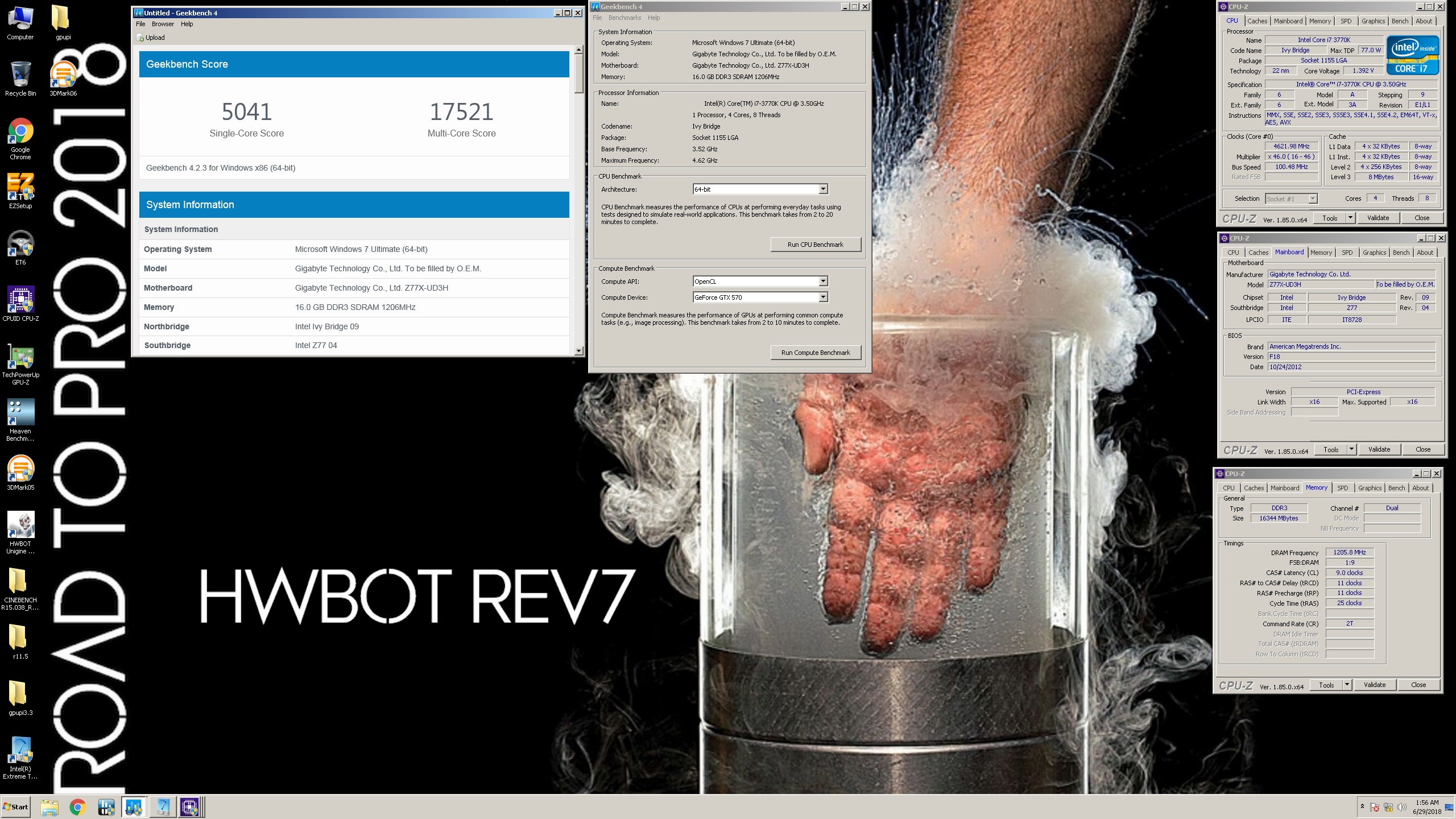The width and height of the screenshot is (1456, 819).
Task: Switch to the About tab in the CPU-Z Mainboard window
Action: (x=1425, y=253)
